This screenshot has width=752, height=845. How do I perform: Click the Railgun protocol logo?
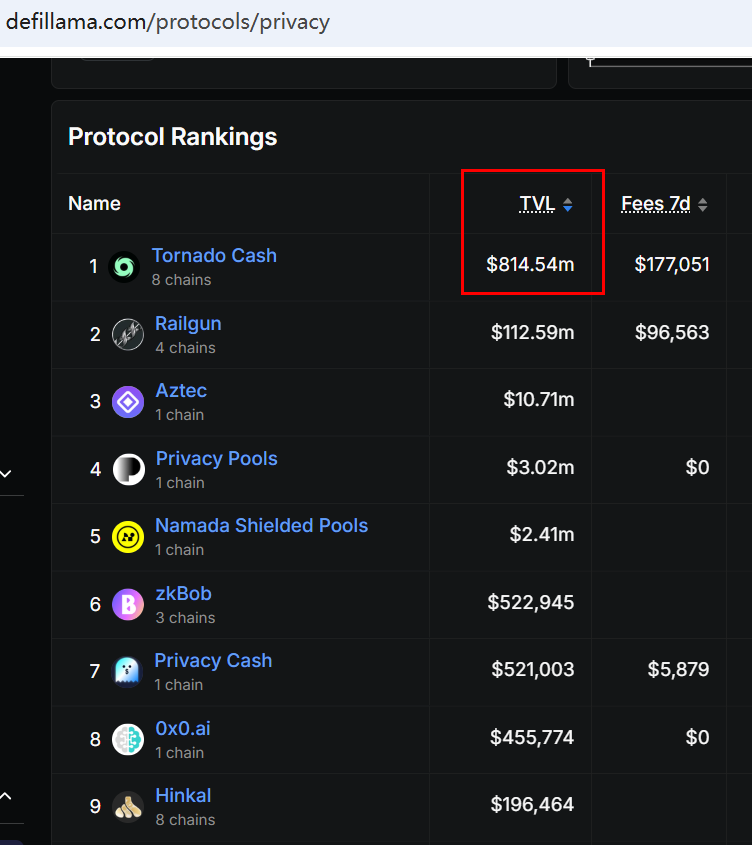coord(128,335)
